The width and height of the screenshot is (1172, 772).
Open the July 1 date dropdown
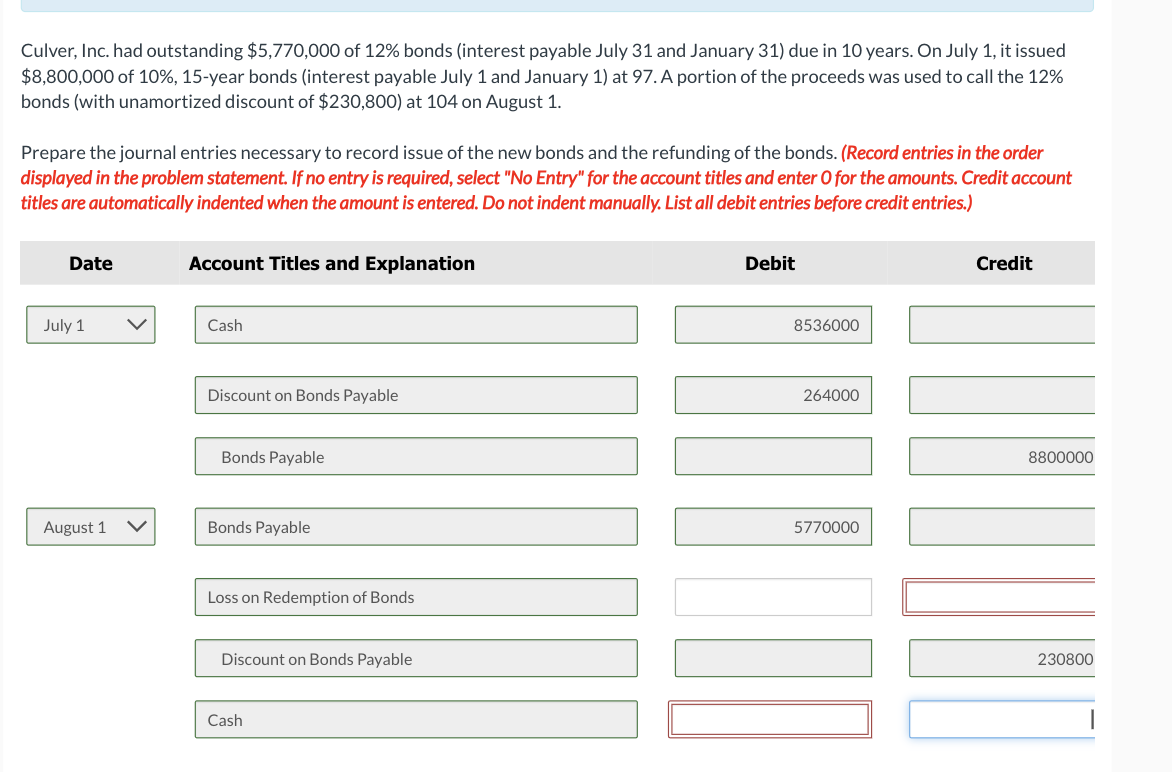point(90,324)
